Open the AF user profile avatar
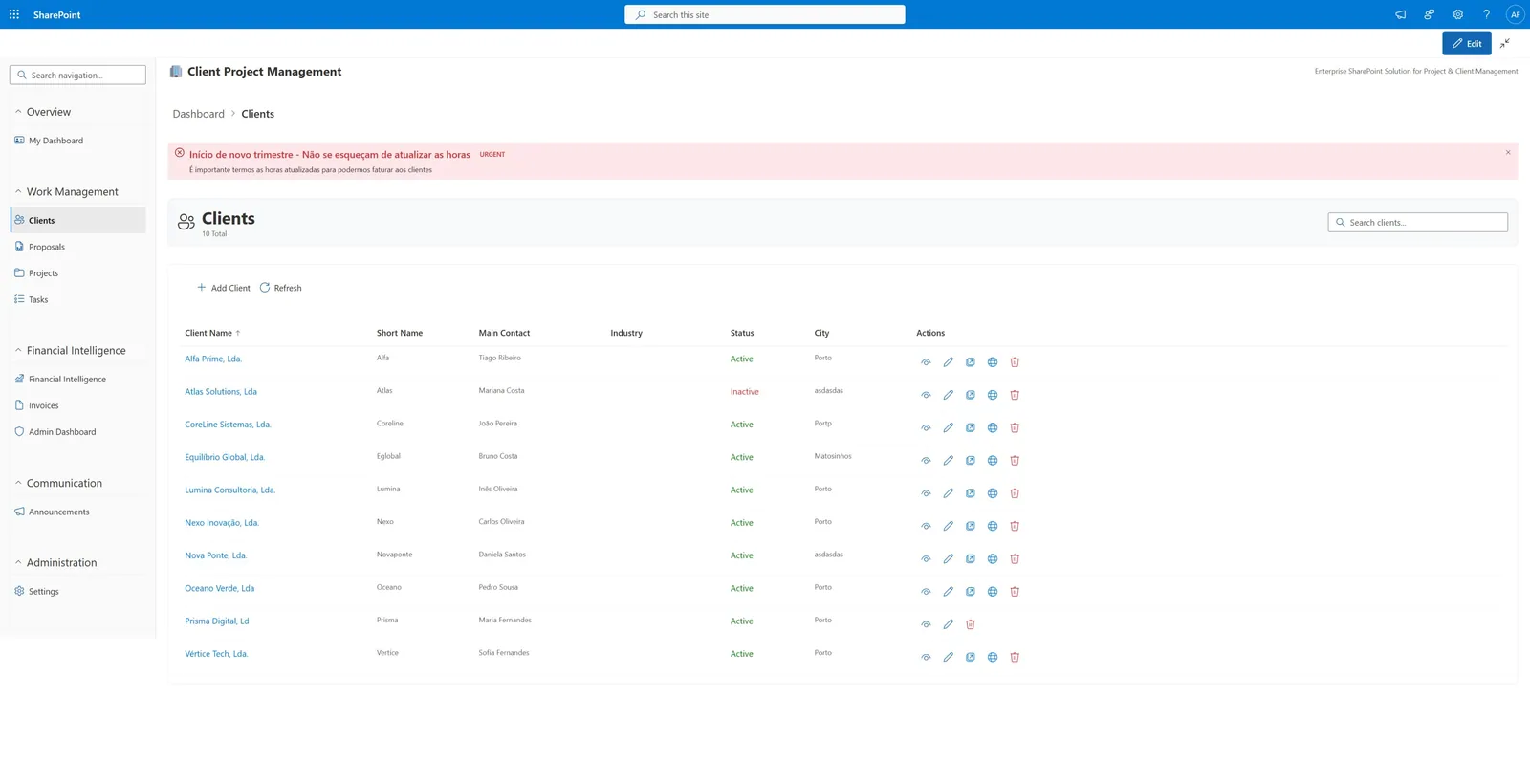This screenshot has height=784, width=1530. tap(1515, 14)
